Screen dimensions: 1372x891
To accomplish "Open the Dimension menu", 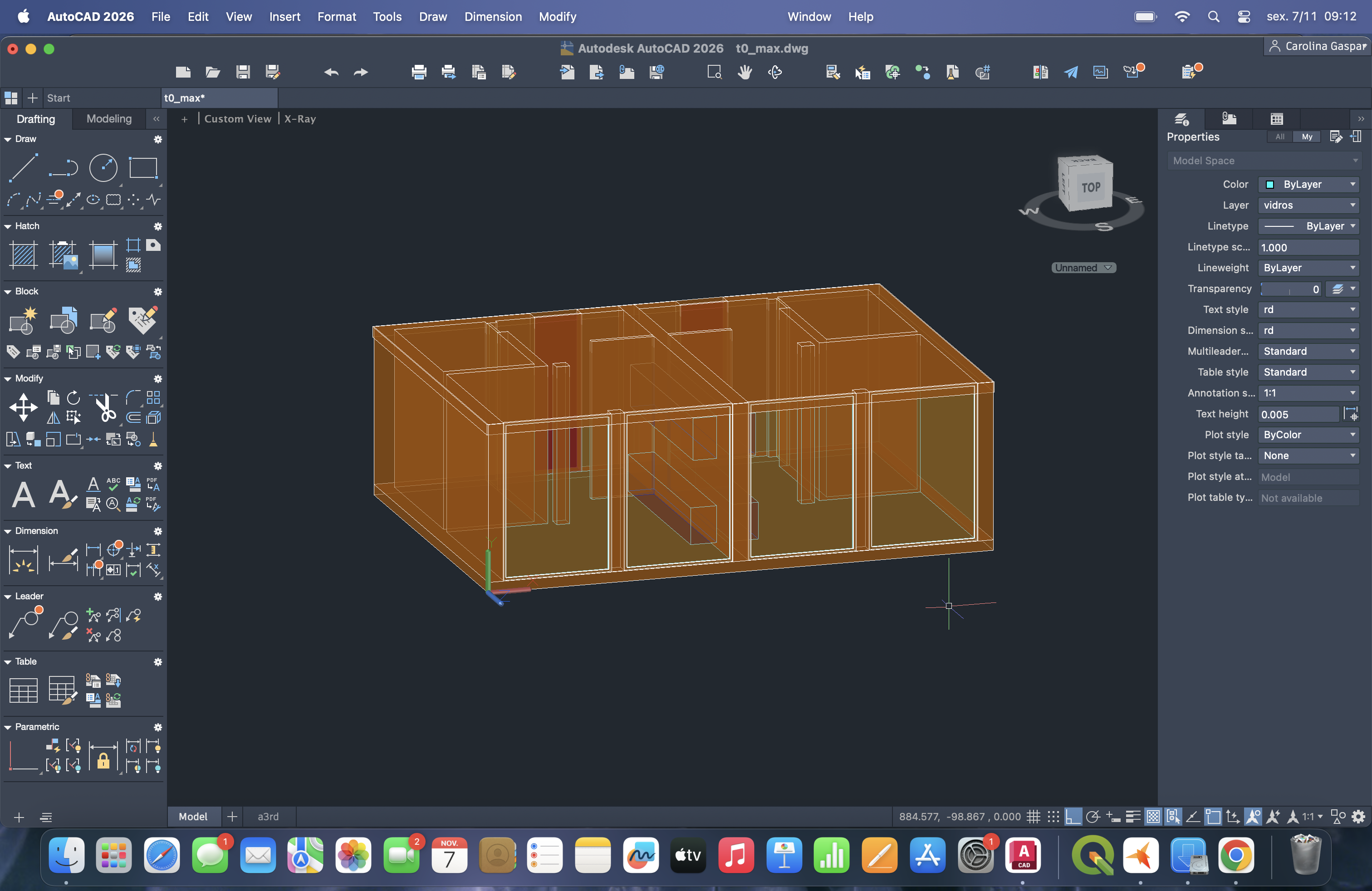I will pos(493,17).
